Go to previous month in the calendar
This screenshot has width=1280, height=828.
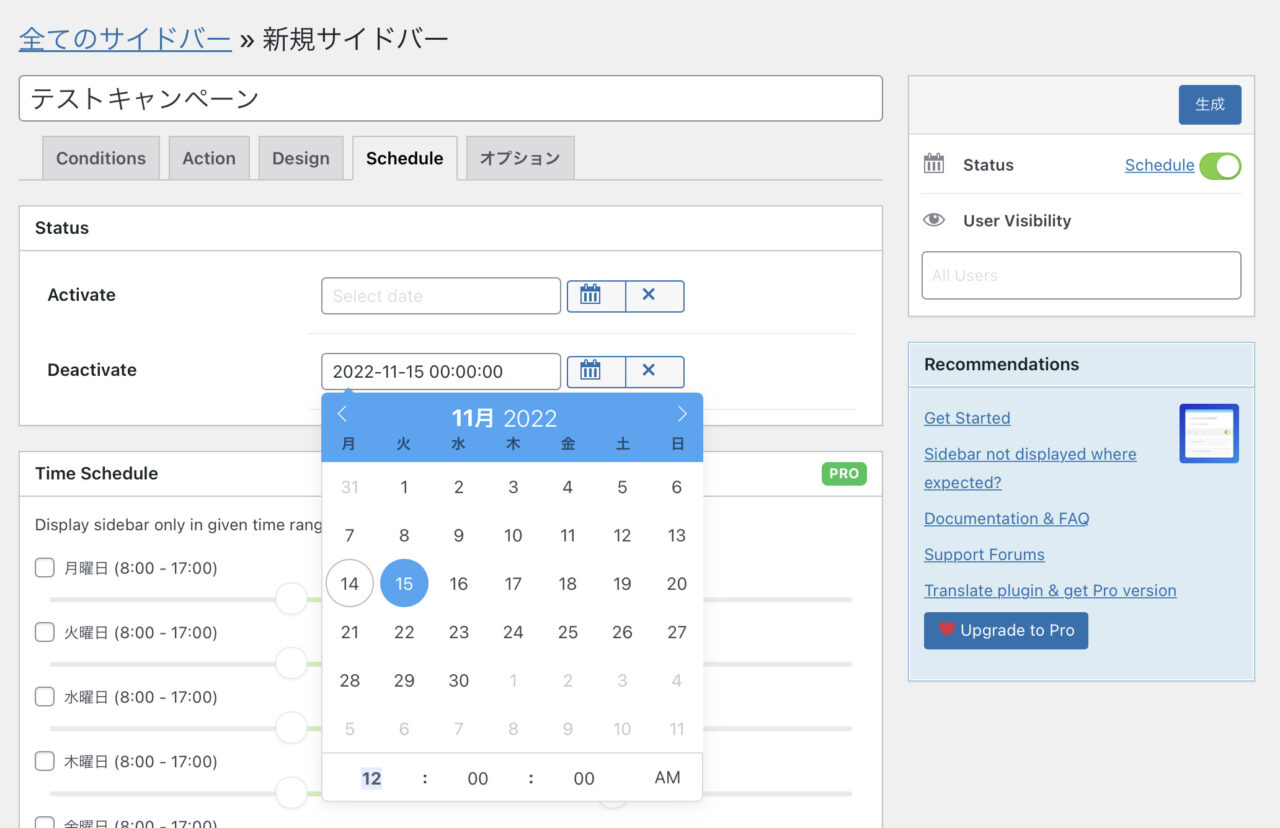(x=342, y=413)
